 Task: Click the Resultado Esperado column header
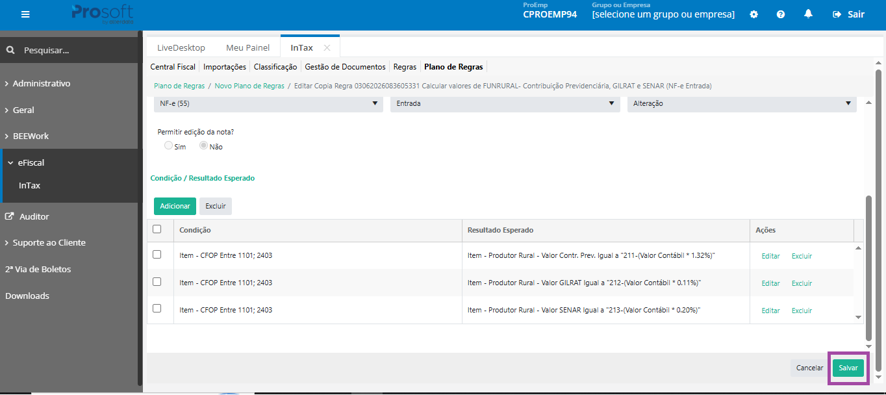coord(501,230)
